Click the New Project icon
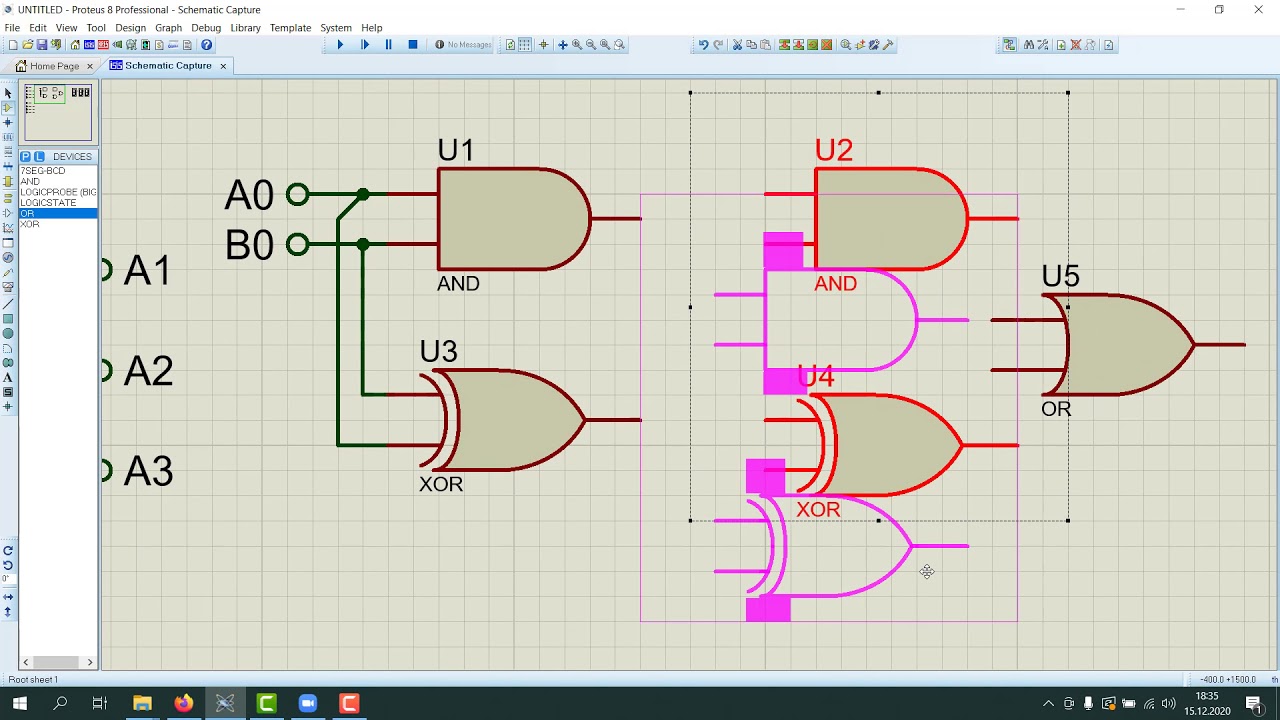The height and width of the screenshot is (720, 1280). click(13, 45)
